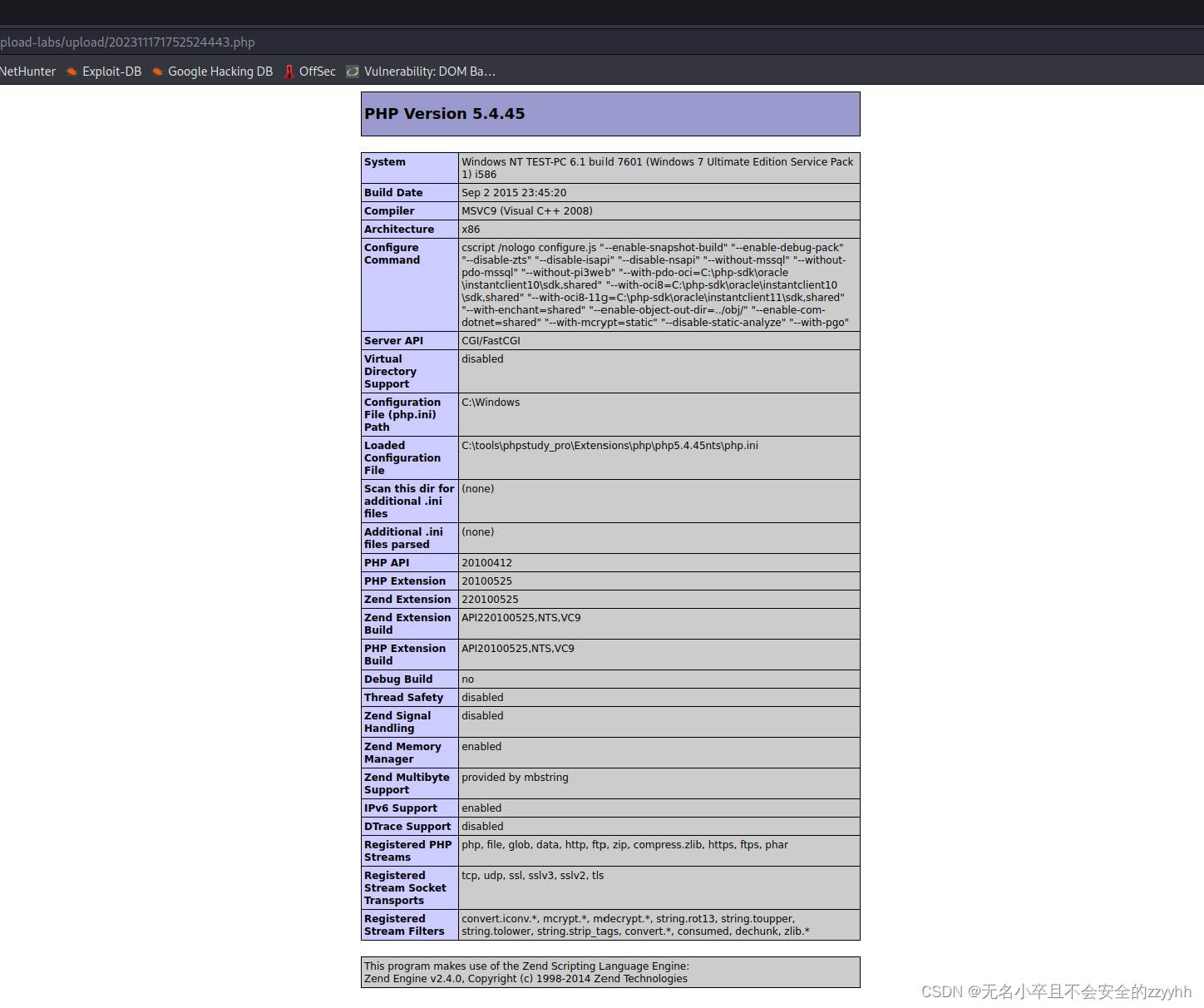Click Scan this dir for additional .ini files
Screen dimensions: 1204x1008
pyautogui.click(x=409, y=502)
